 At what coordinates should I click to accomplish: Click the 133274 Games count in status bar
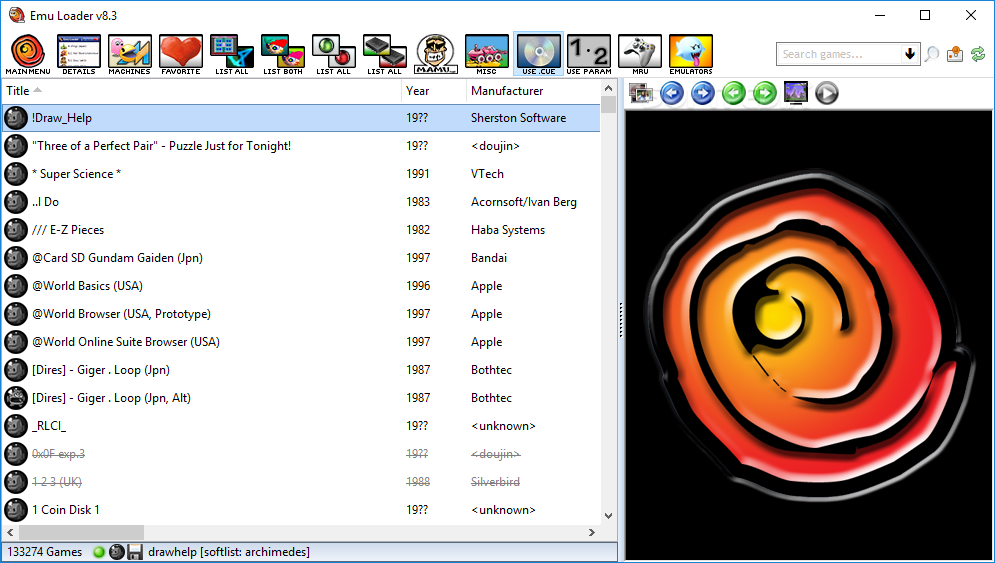[44, 552]
